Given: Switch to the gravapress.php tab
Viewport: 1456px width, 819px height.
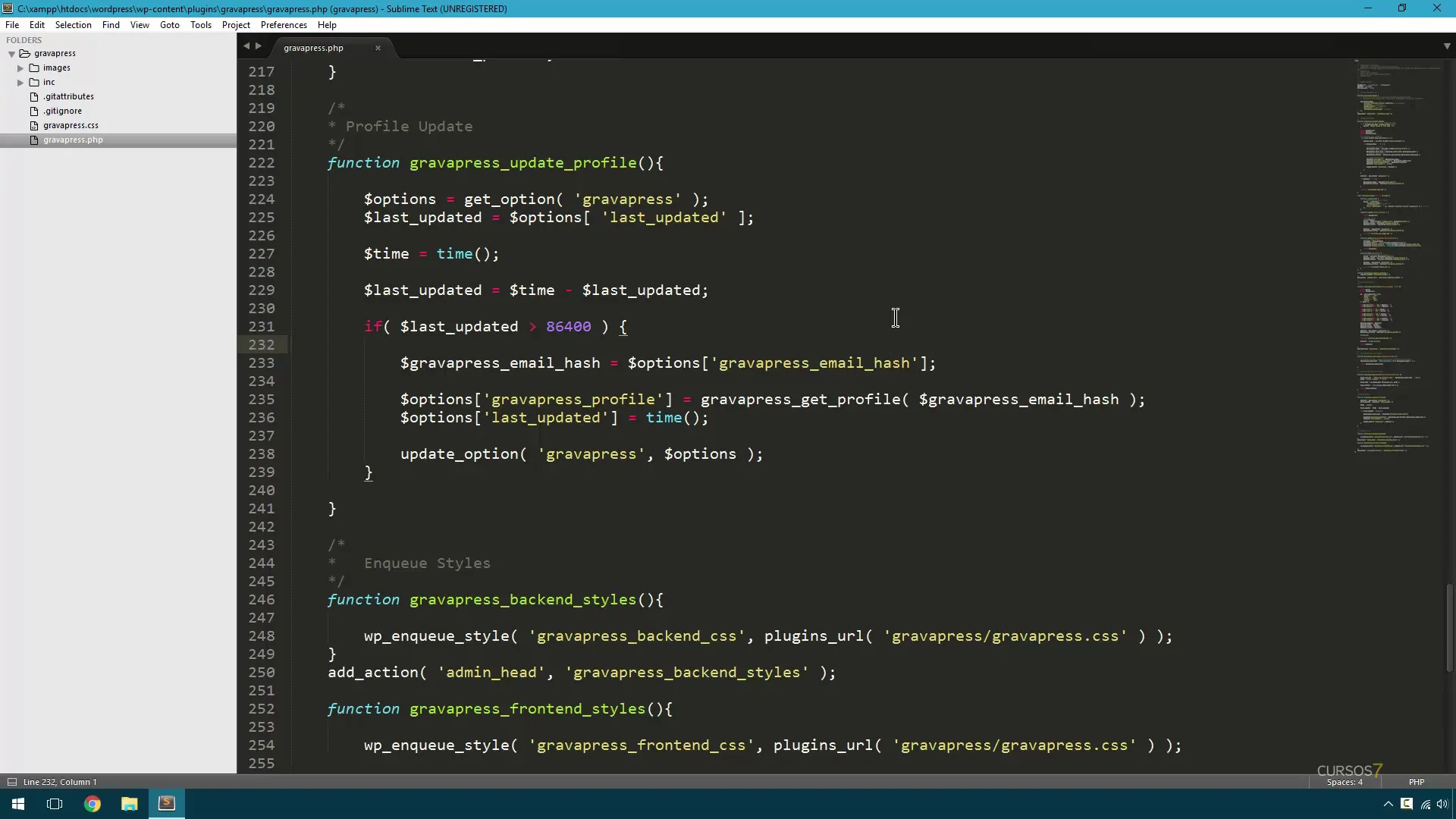Looking at the screenshot, I should tap(313, 48).
